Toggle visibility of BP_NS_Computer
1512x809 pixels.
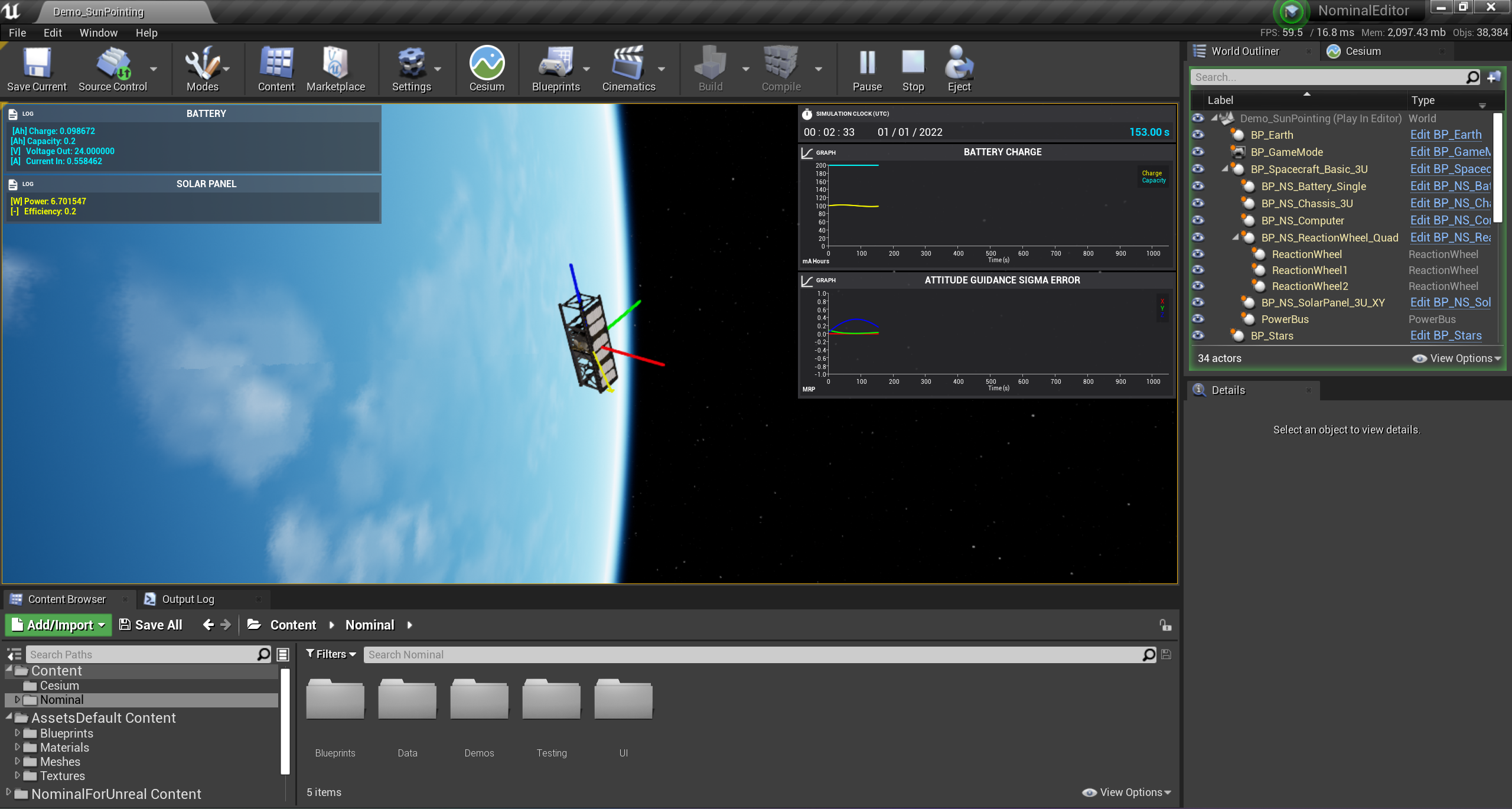tap(1198, 220)
